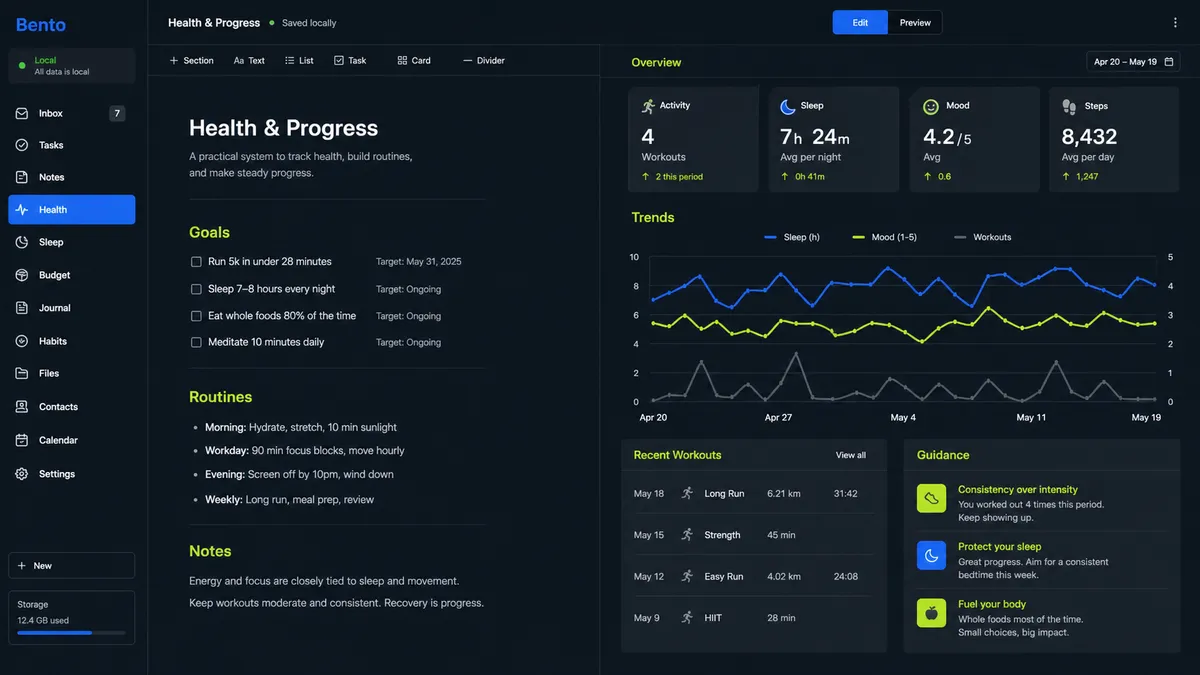Click the Sleep moon icon on overview card
Image resolution: width=1200 pixels, height=675 pixels.
(x=788, y=106)
